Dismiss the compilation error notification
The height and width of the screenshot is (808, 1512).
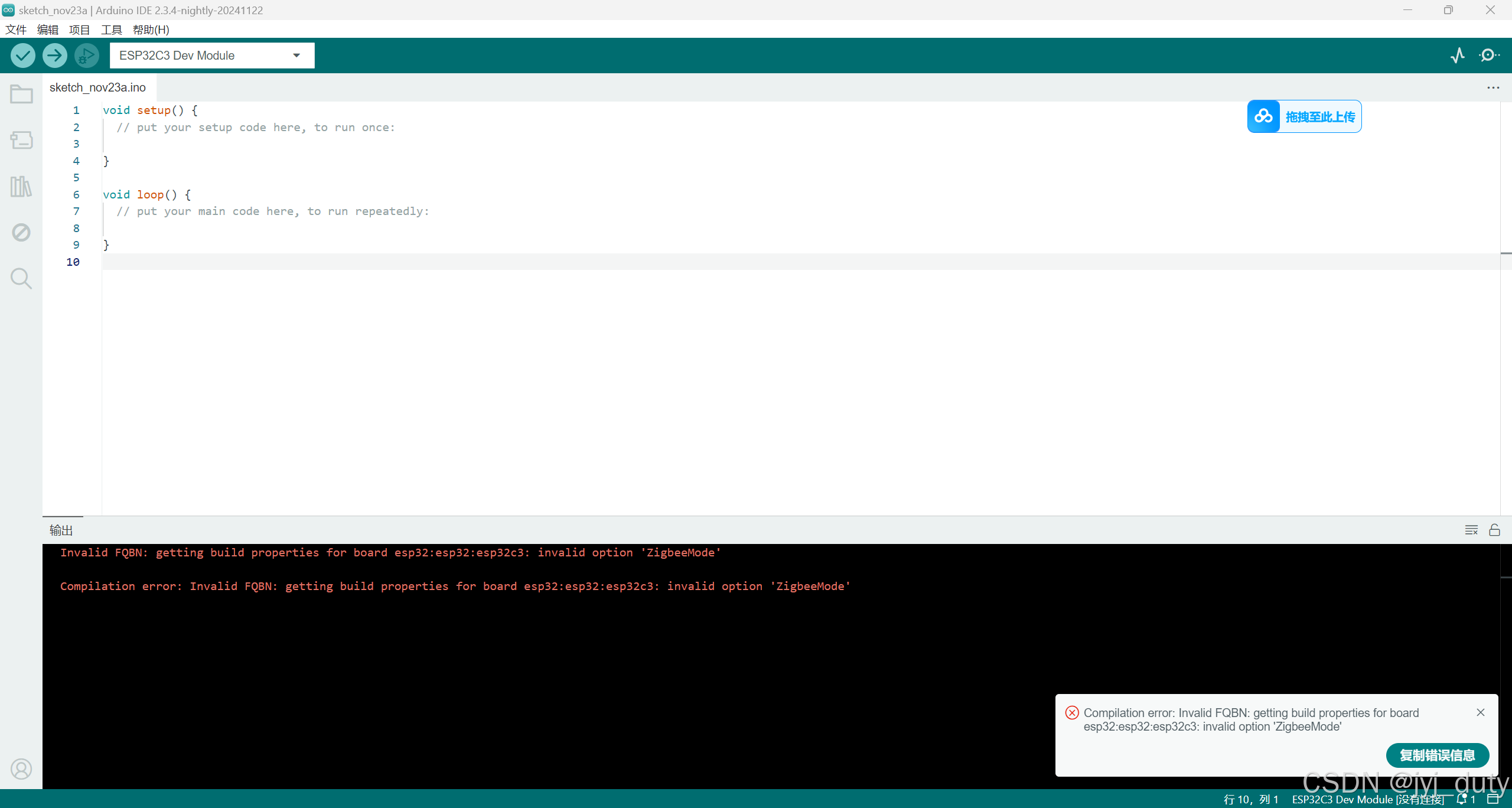[x=1480, y=712]
